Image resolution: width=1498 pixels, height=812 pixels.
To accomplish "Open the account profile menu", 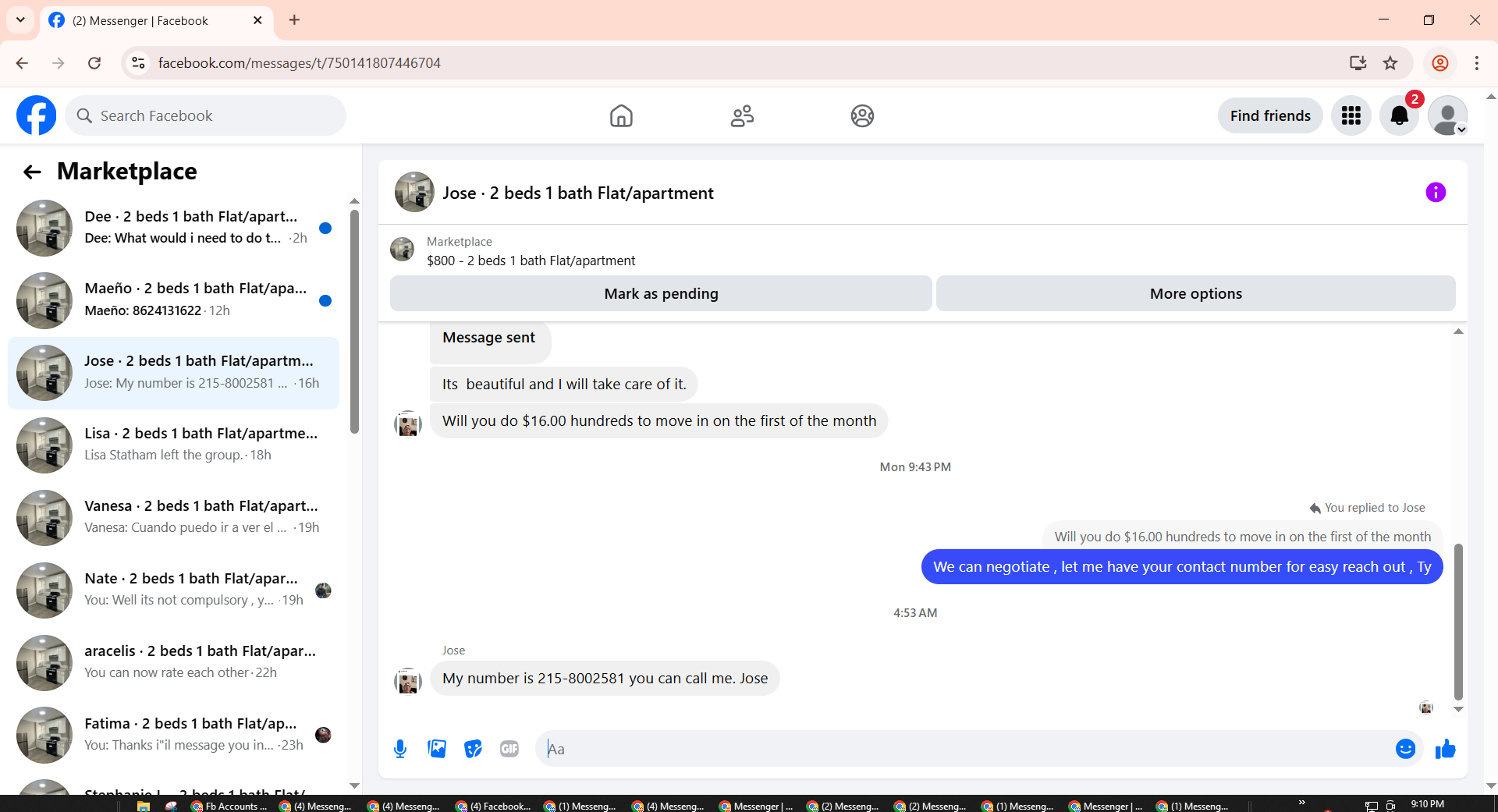I will click(x=1448, y=115).
